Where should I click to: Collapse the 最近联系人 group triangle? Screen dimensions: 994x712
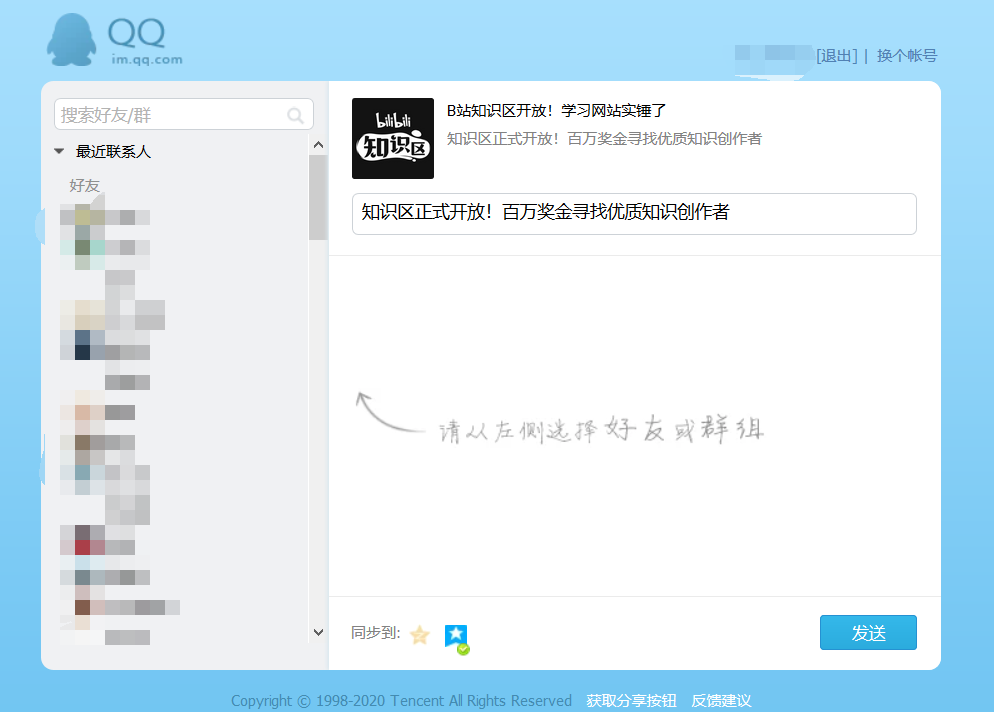[59, 152]
